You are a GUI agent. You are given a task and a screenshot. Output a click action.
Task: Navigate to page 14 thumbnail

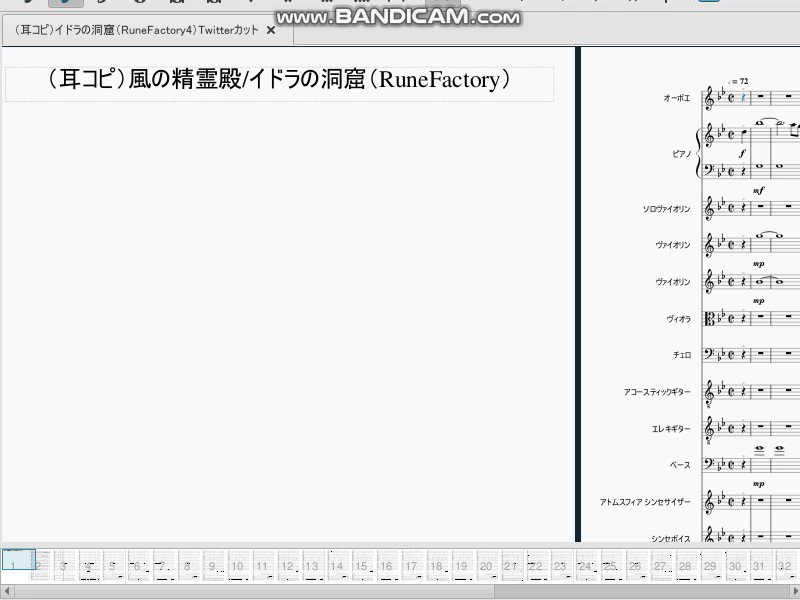pyautogui.click(x=337, y=565)
